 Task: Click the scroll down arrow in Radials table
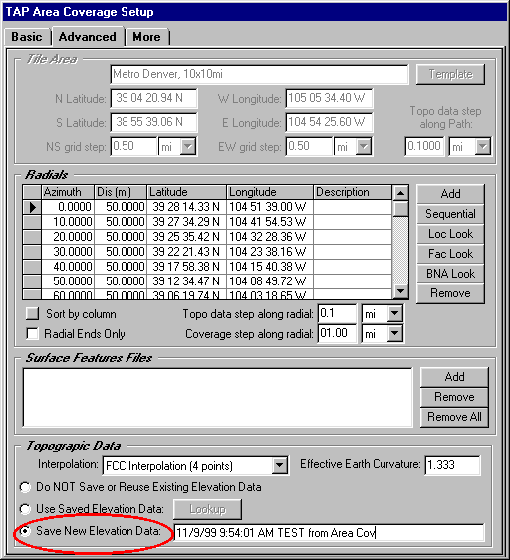(x=400, y=291)
